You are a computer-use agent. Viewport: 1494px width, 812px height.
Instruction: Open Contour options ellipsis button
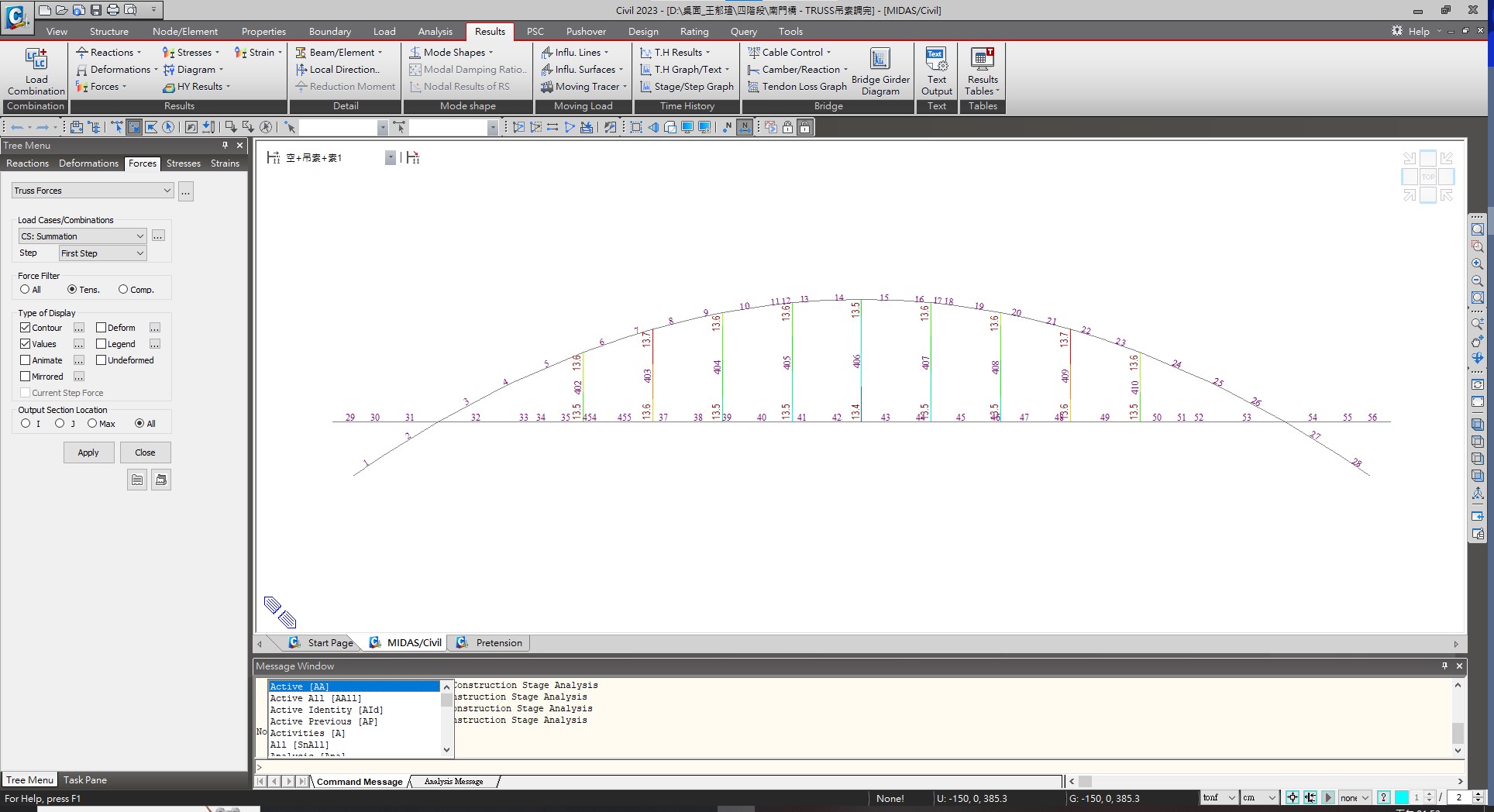79,328
